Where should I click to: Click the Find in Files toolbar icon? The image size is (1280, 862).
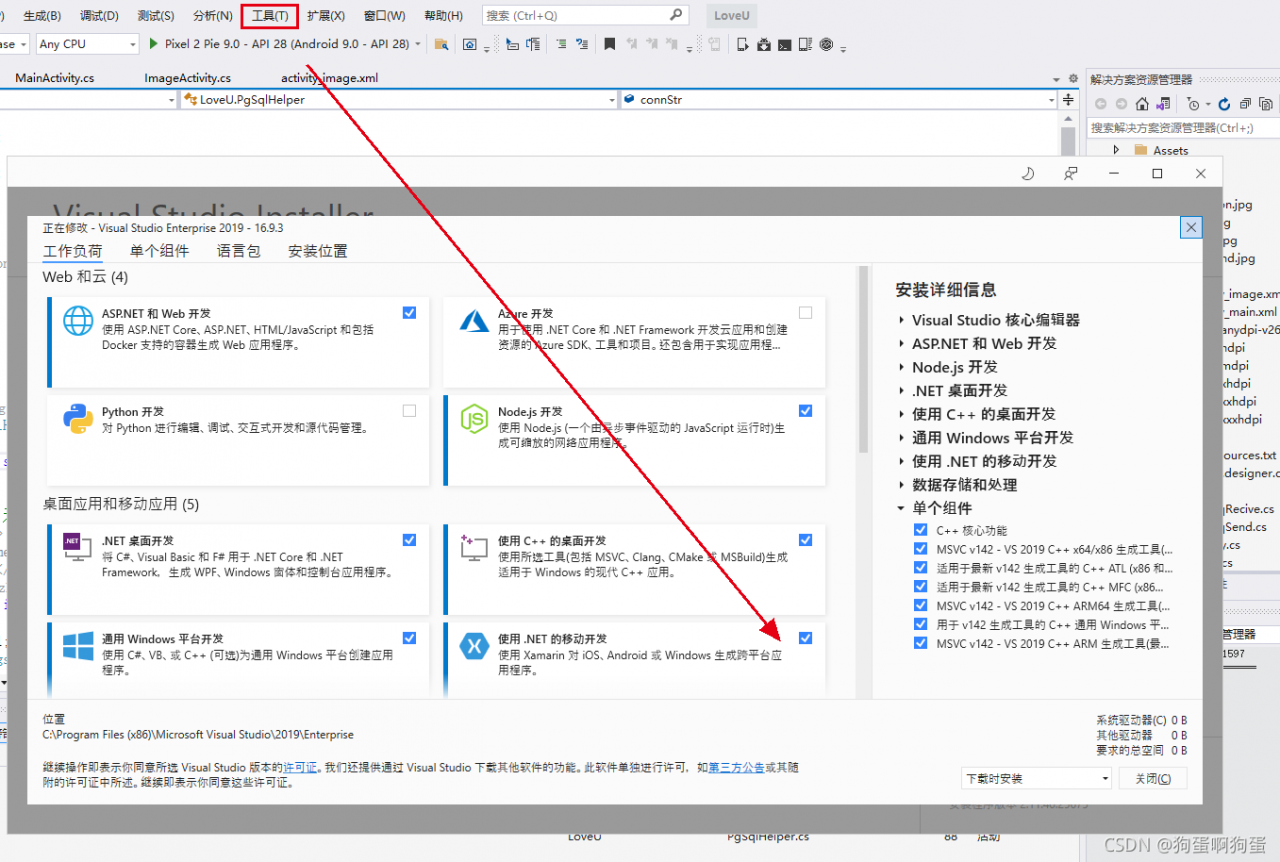tap(441, 44)
